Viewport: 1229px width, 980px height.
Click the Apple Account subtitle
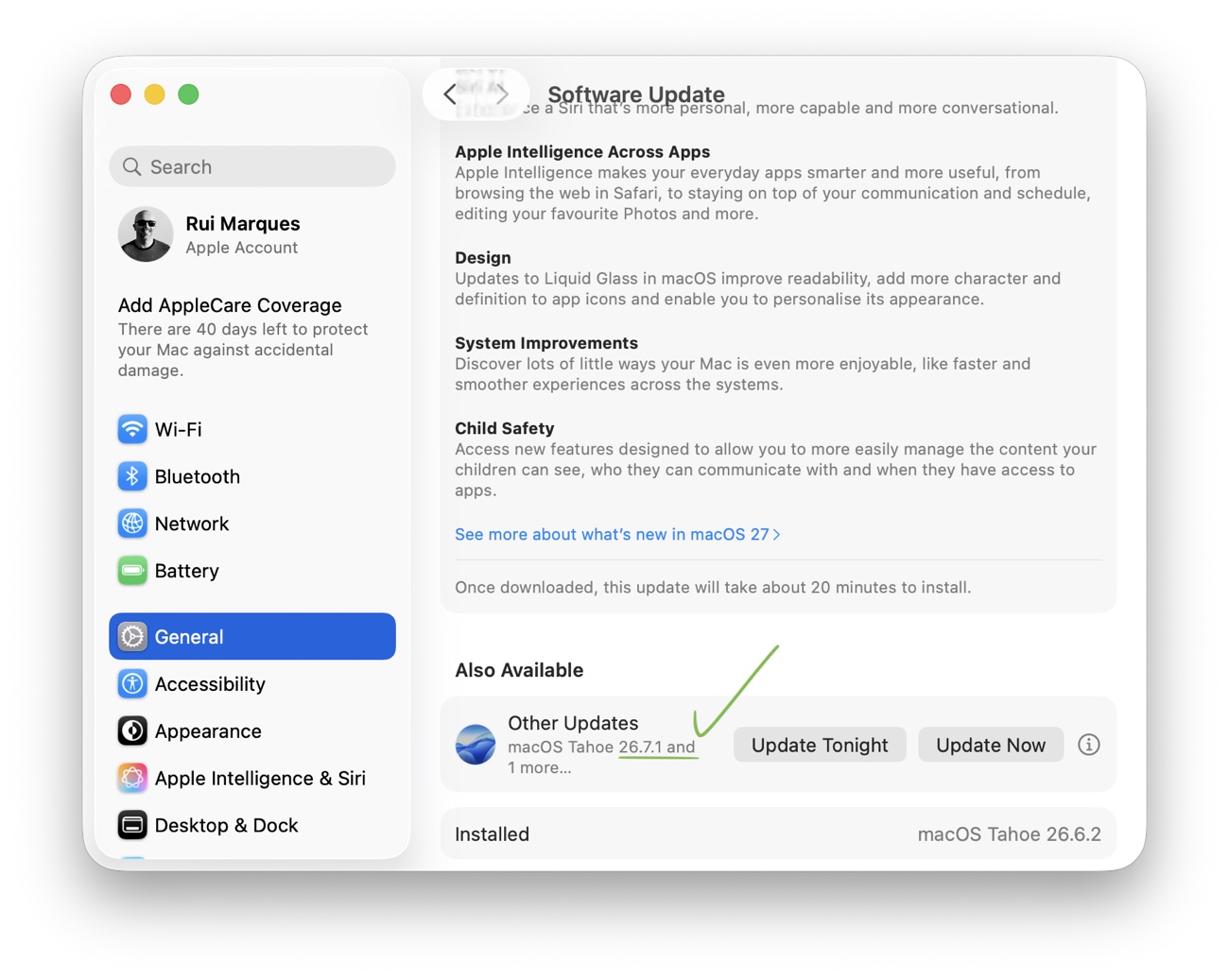(241, 248)
